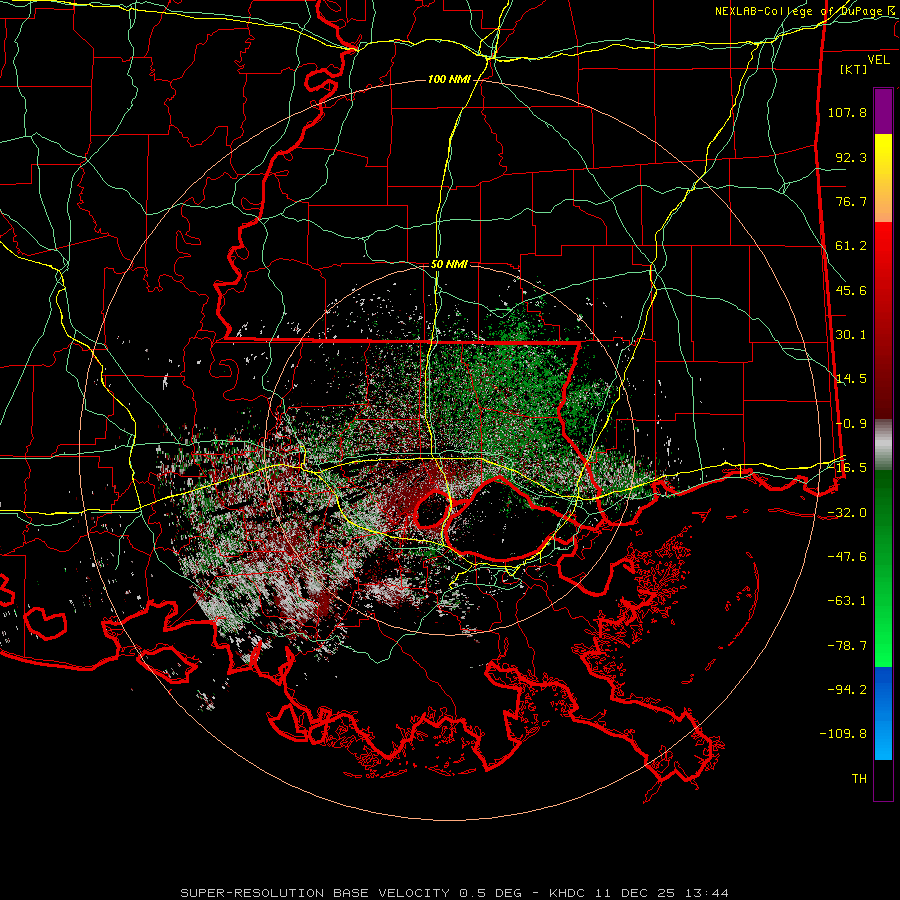Click the -63.1 velocity scale value
Viewport: 900px width, 900px height.
coord(847,601)
